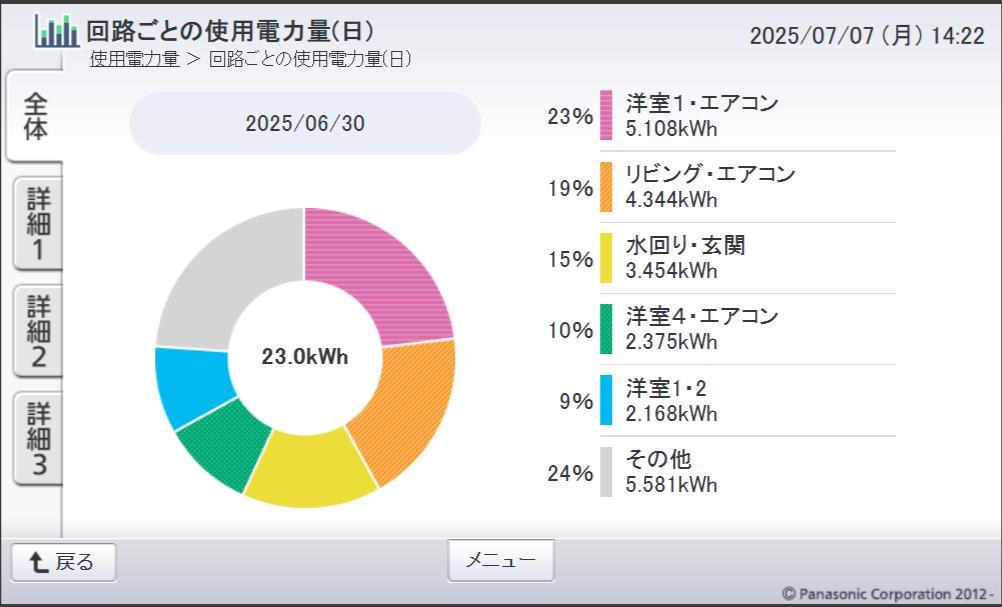Click the blue swatch for 洋室1・2
This screenshot has height=607, width=1002.
pos(606,400)
